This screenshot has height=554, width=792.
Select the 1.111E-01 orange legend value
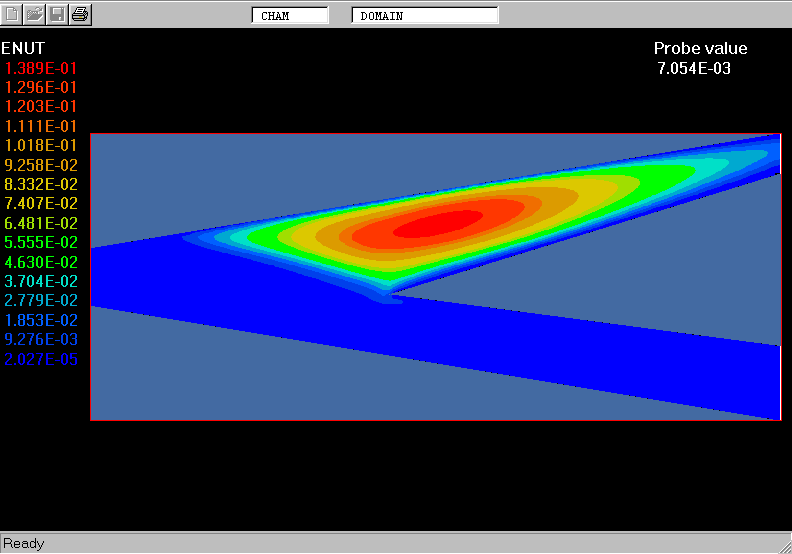(x=41, y=126)
